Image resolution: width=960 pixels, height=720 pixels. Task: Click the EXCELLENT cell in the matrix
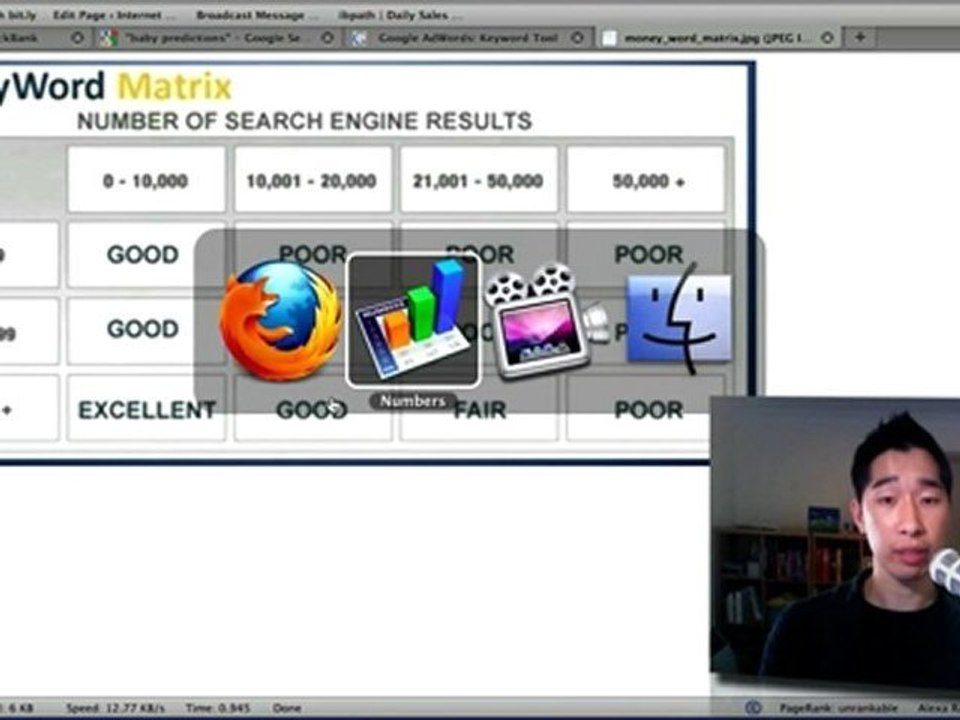click(147, 410)
